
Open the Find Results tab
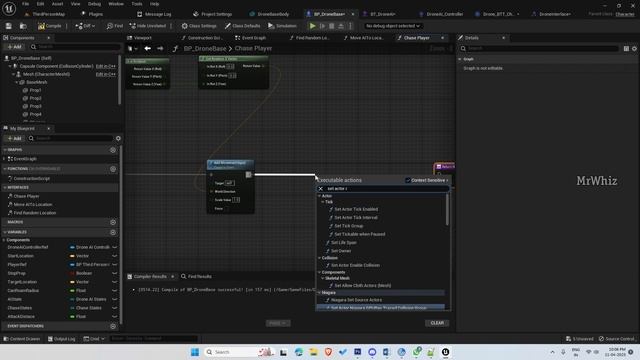point(196,276)
